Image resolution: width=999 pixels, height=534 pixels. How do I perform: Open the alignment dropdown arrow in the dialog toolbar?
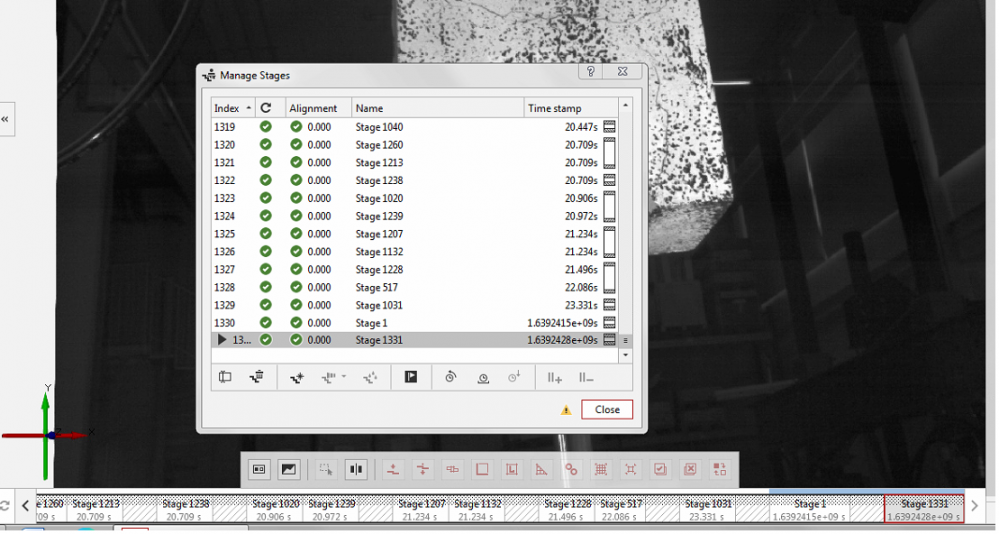344,377
